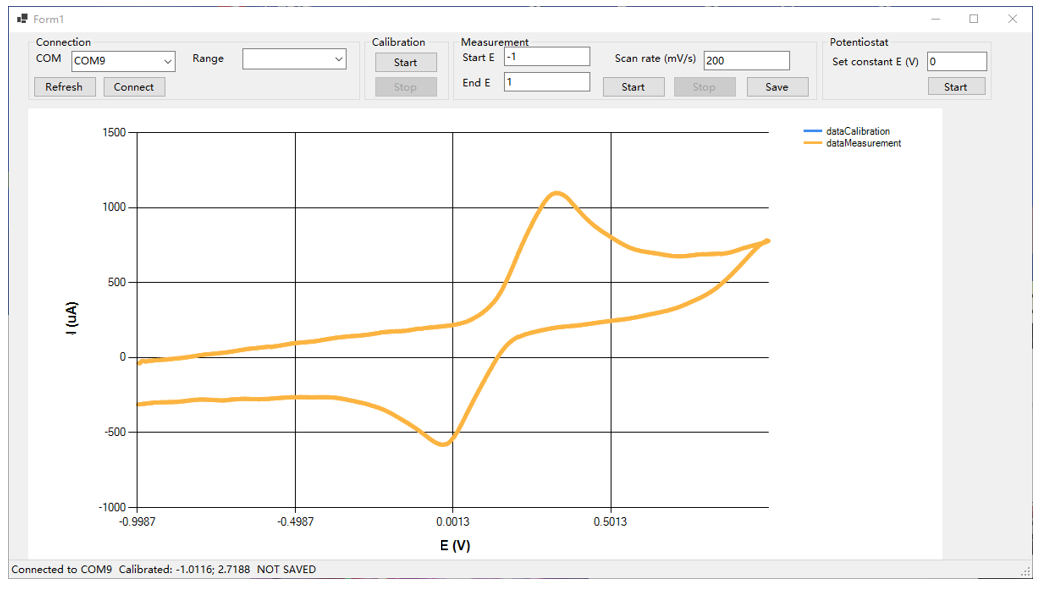Minimize the Form1 window
The width and height of the screenshot is (1038, 594).
pos(935,19)
